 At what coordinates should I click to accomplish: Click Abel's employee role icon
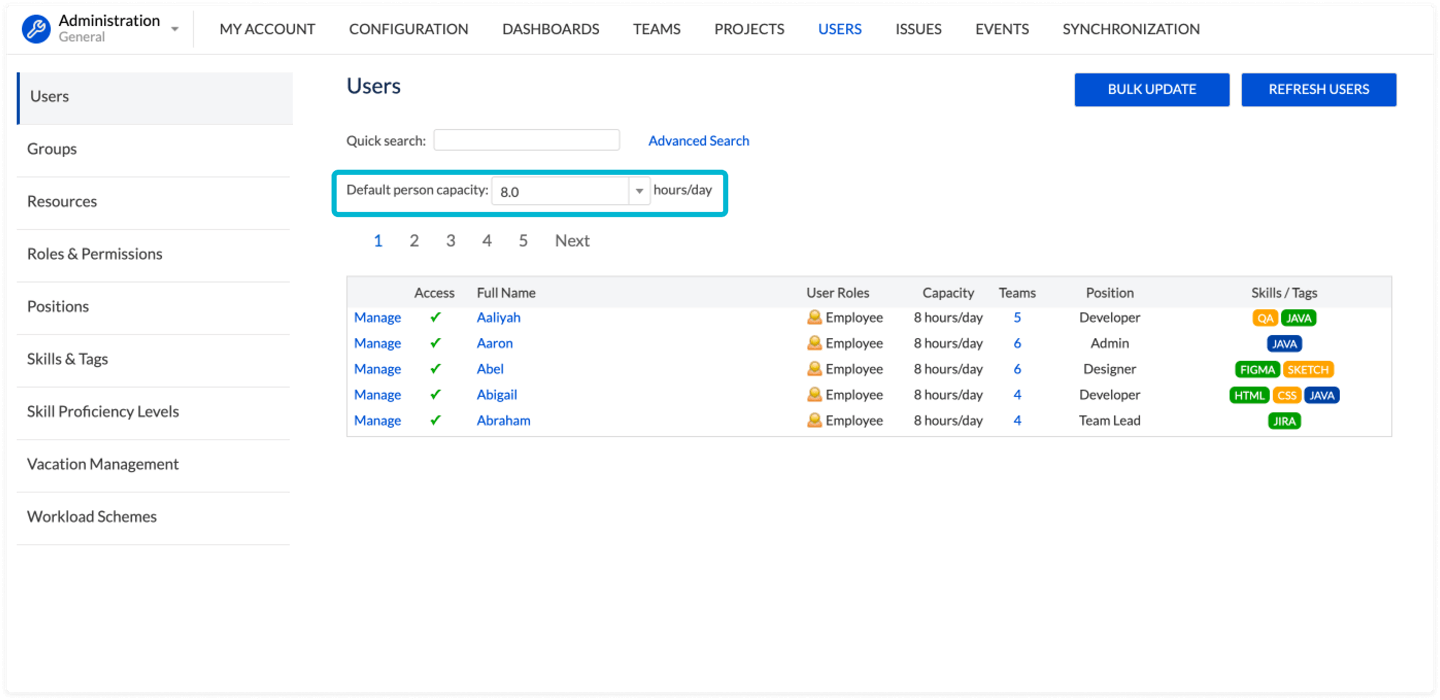pyautogui.click(x=814, y=369)
